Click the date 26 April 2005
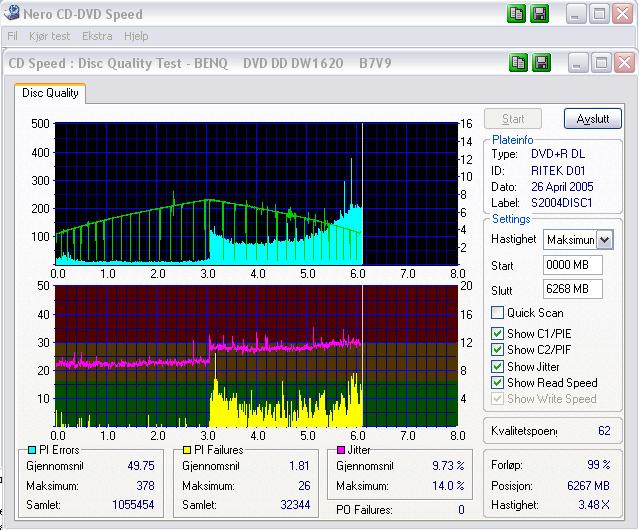Viewport: 640px width, 530px height. [562, 187]
